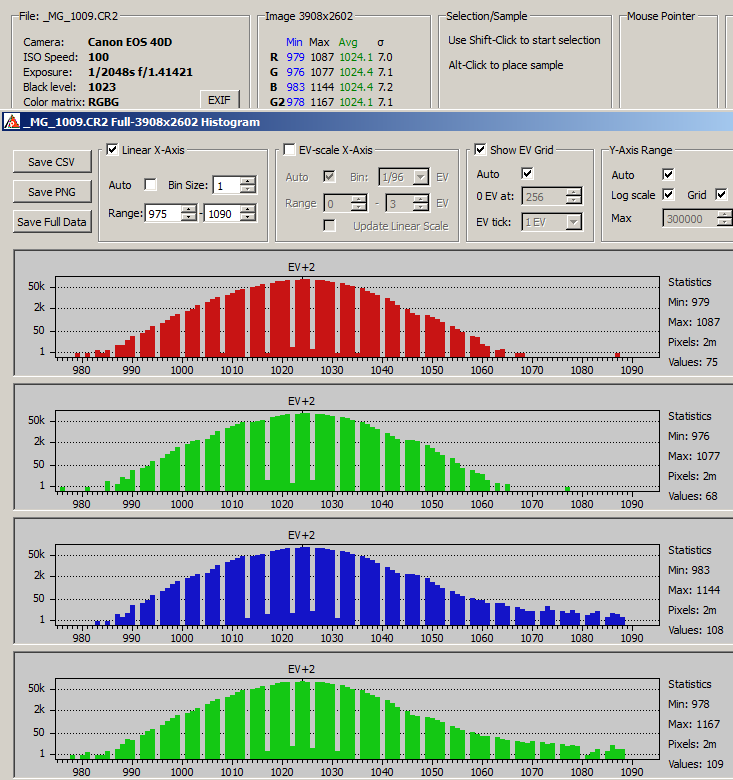Save the histogram as PNG

click(51, 192)
